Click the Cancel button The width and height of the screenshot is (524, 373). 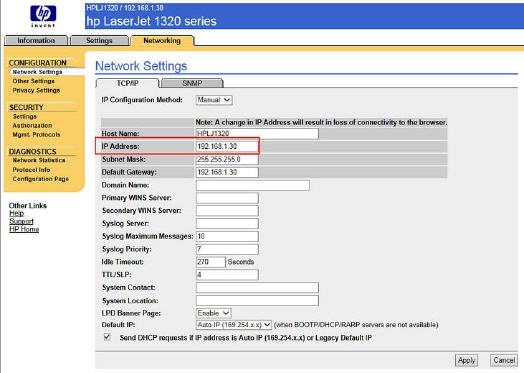click(x=504, y=360)
